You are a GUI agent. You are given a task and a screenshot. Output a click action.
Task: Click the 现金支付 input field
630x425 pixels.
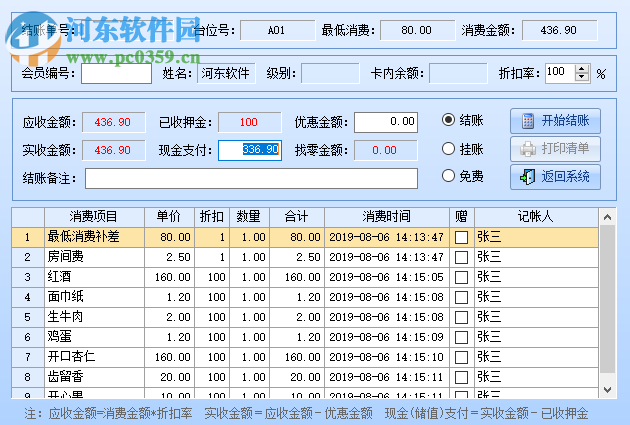tap(250, 150)
